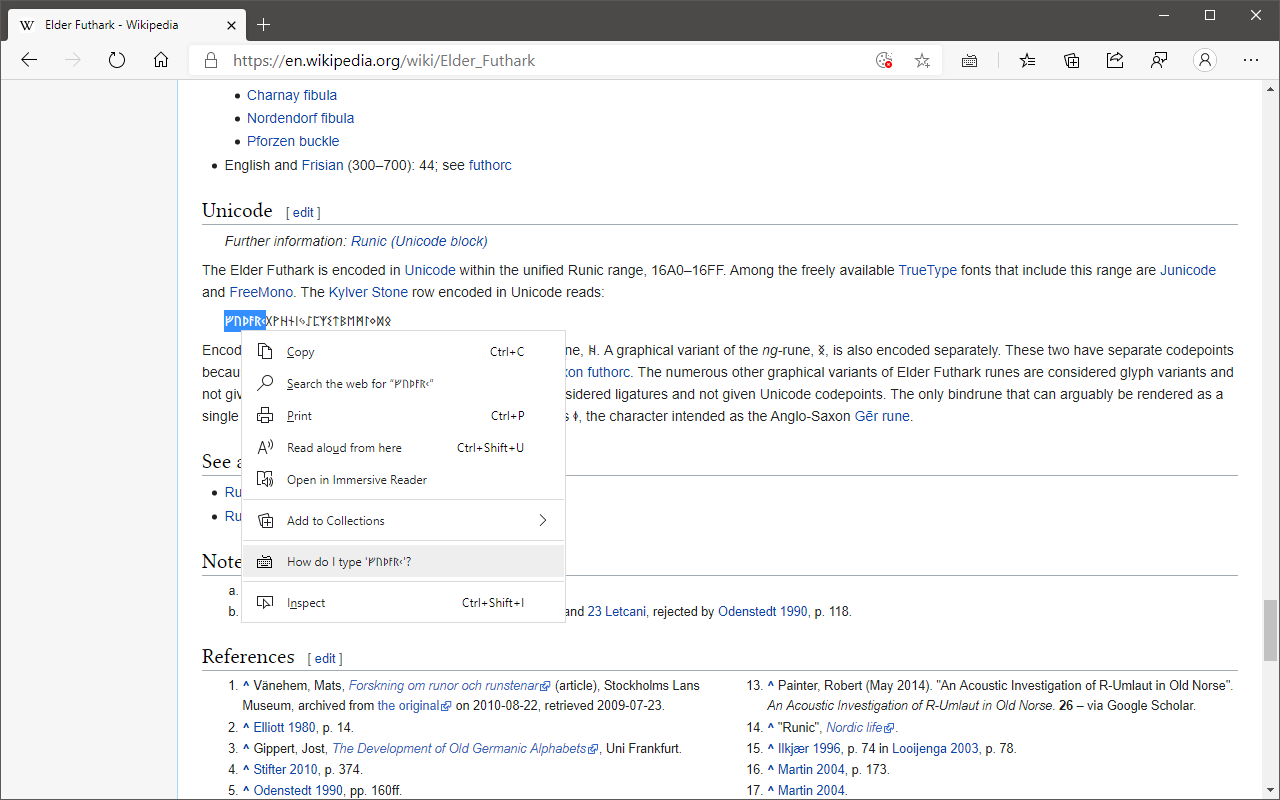Click the keyboard icon in the browser toolbar
The image size is (1280, 800).
[969, 60]
